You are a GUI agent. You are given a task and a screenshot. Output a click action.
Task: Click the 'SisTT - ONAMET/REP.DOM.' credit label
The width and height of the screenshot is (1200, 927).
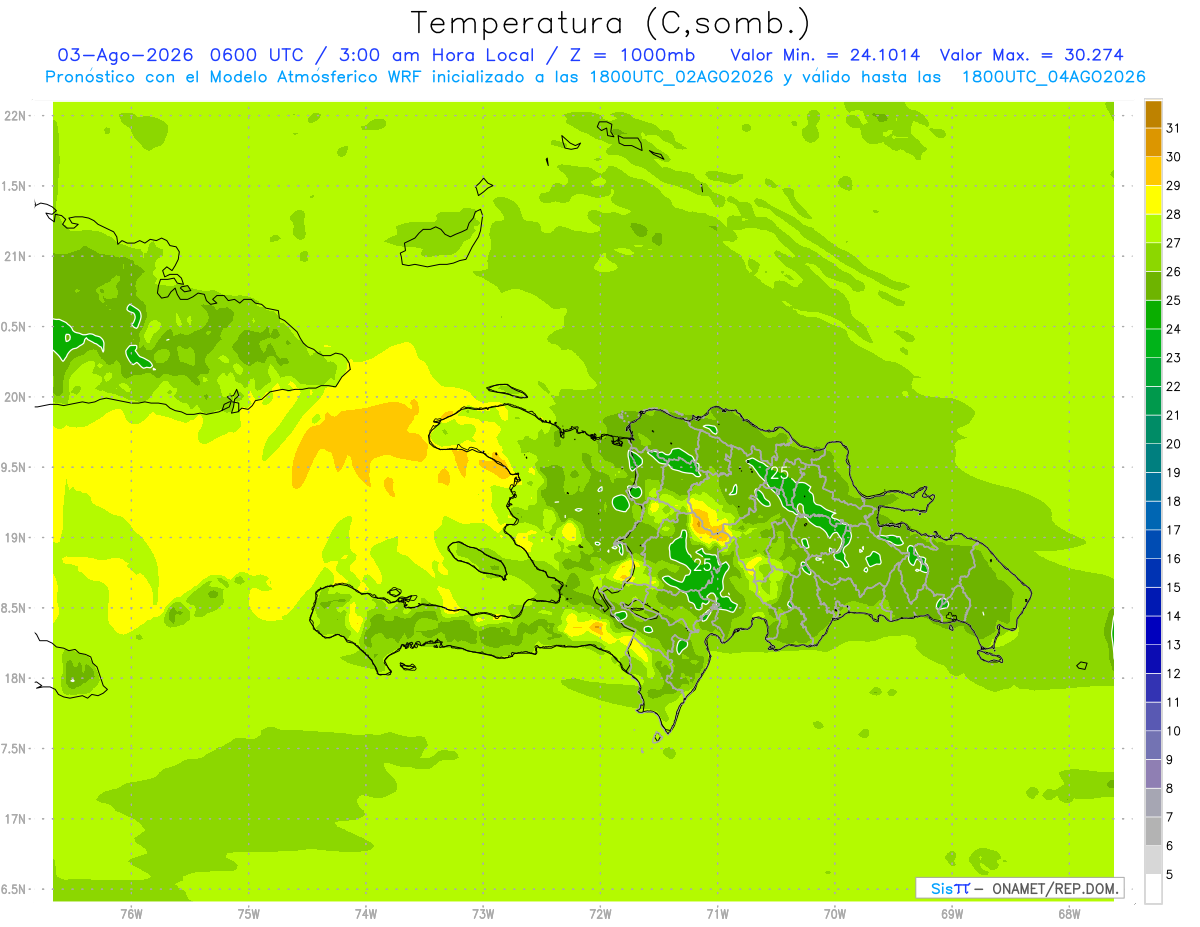(x=1019, y=888)
